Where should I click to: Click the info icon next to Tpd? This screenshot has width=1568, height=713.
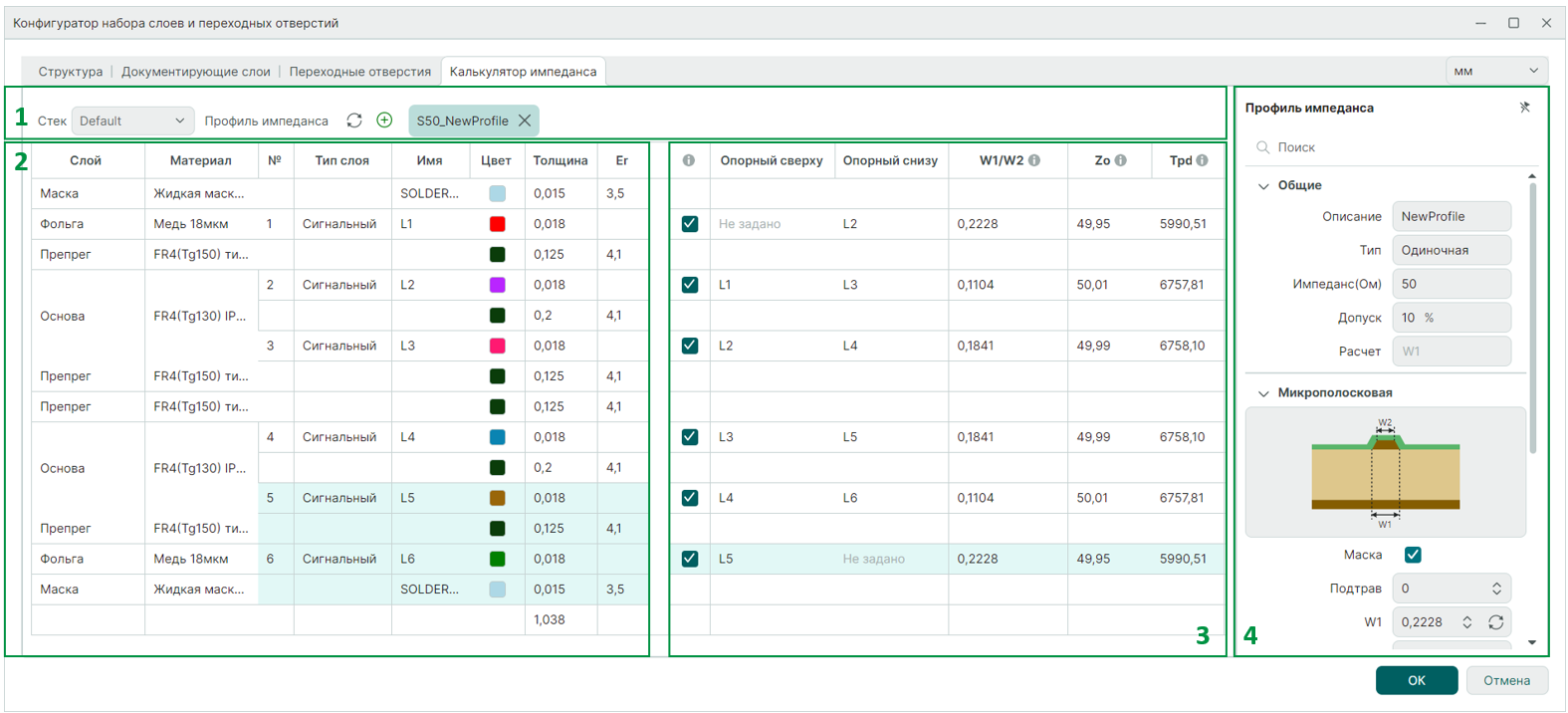pyautogui.click(x=1202, y=160)
